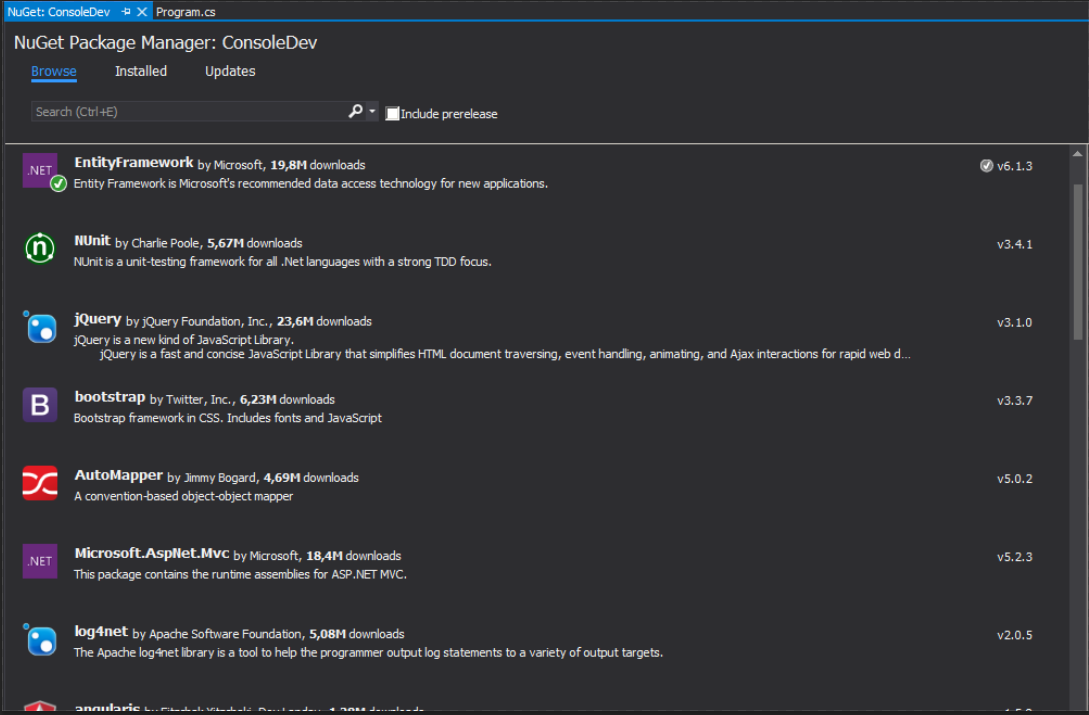Select the Microsoft.AspNet.Mvc package name
Viewport: 1089px width, 715px height.
pos(151,553)
